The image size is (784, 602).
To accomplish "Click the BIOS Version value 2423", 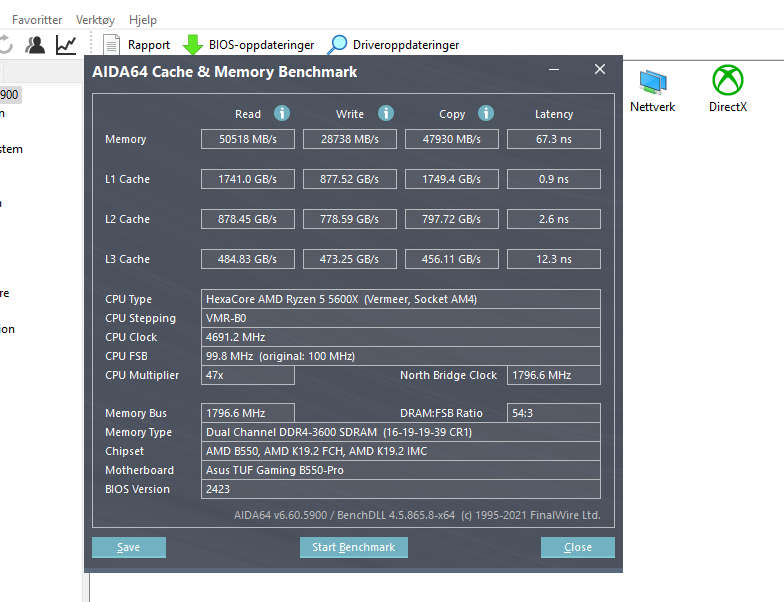I will 401,489.
